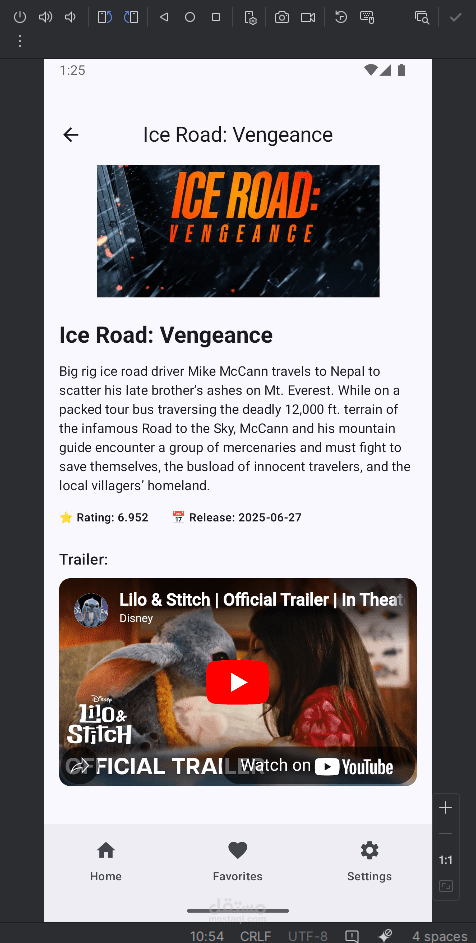Click the Watch on YouTube link
The height and width of the screenshot is (943, 476).
[318, 766]
